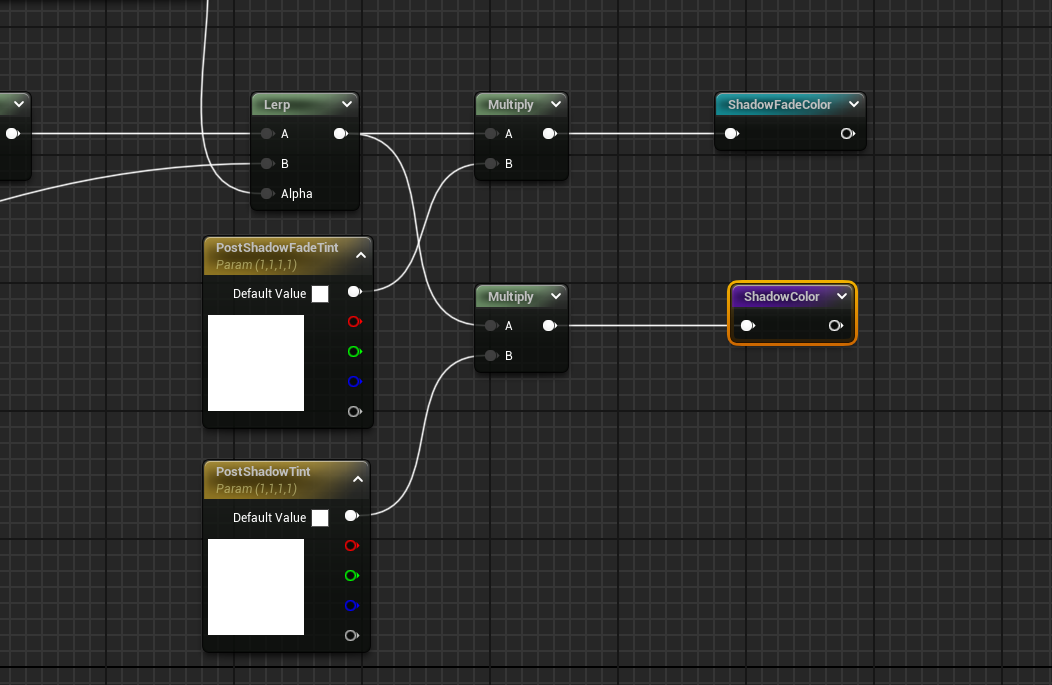Image resolution: width=1052 pixels, height=685 pixels.
Task: Select the PostShadowTint node title
Action: point(263,472)
